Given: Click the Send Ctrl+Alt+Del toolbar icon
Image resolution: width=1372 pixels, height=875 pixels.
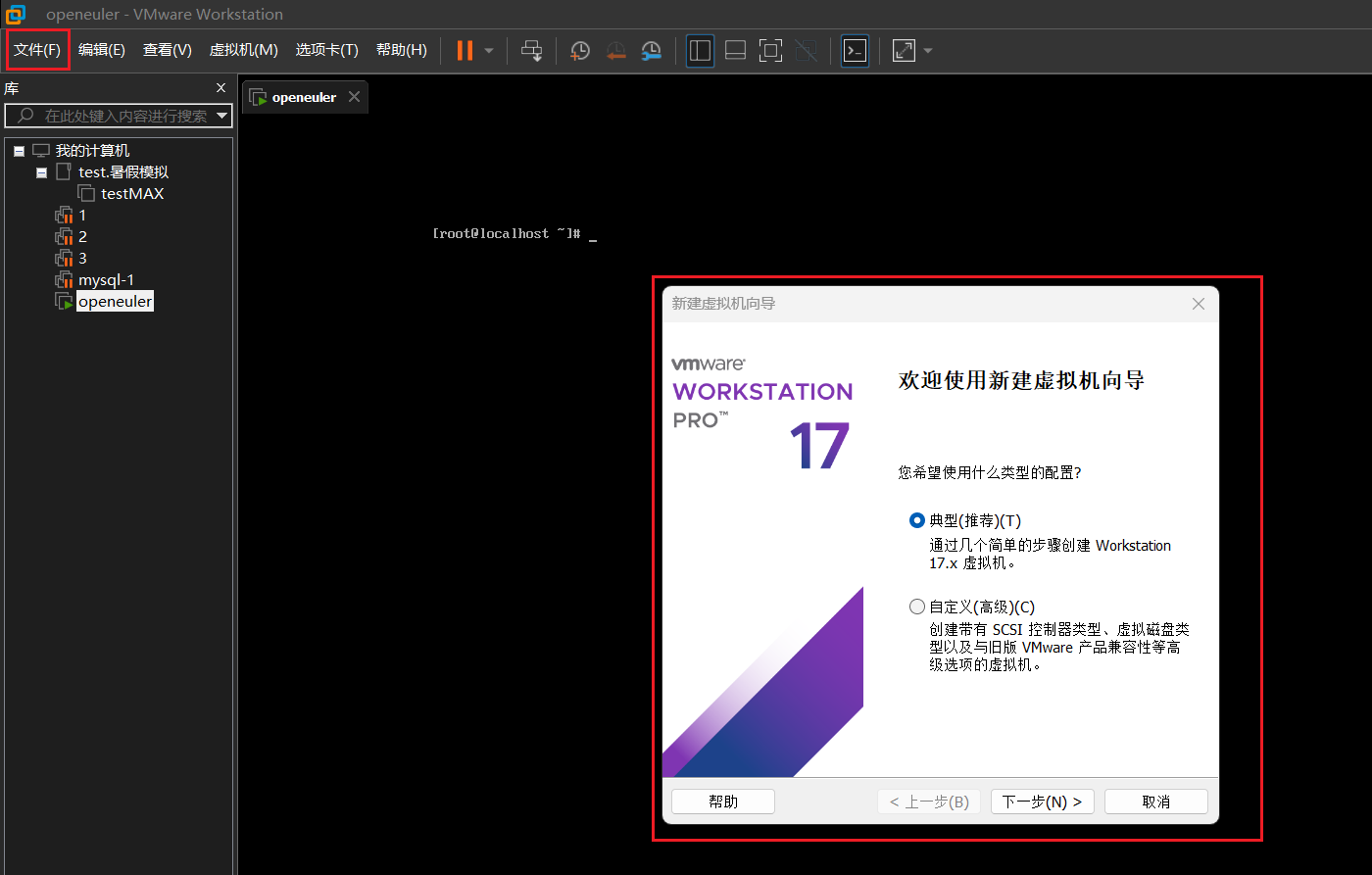Looking at the screenshot, I should click(531, 51).
